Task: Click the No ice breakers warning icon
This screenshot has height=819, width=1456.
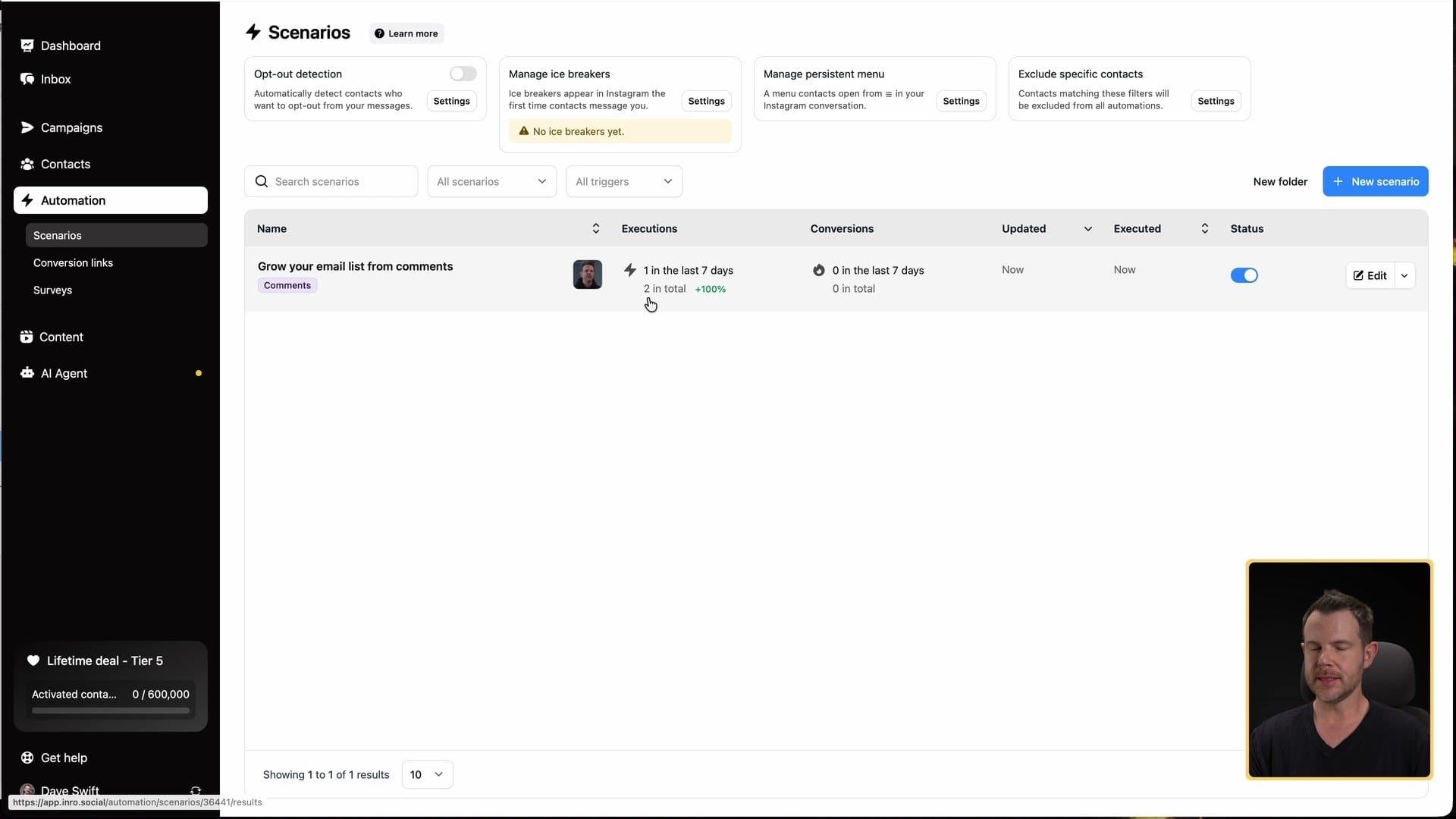Action: pyautogui.click(x=523, y=131)
